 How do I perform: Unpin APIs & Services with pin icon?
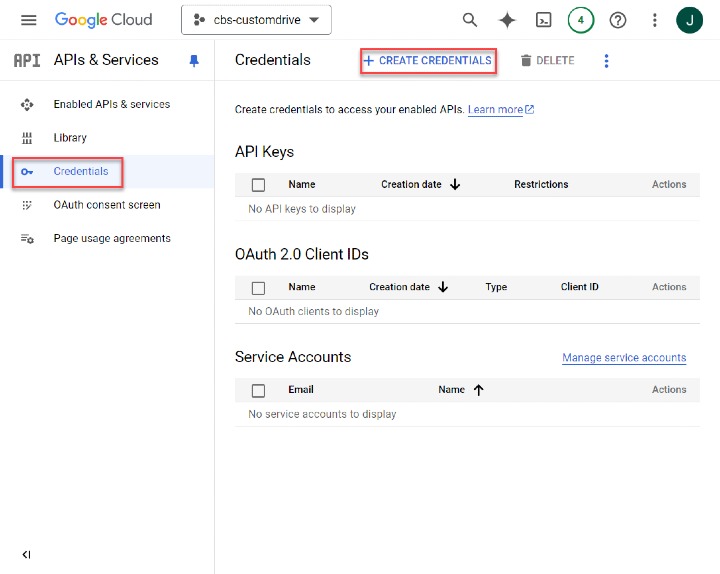[x=194, y=61]
